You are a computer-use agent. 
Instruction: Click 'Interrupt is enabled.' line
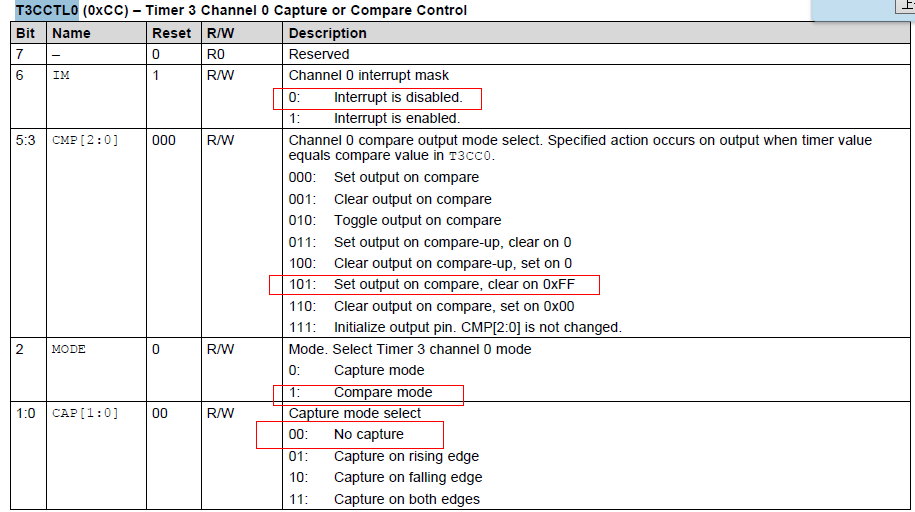[374, 119]
